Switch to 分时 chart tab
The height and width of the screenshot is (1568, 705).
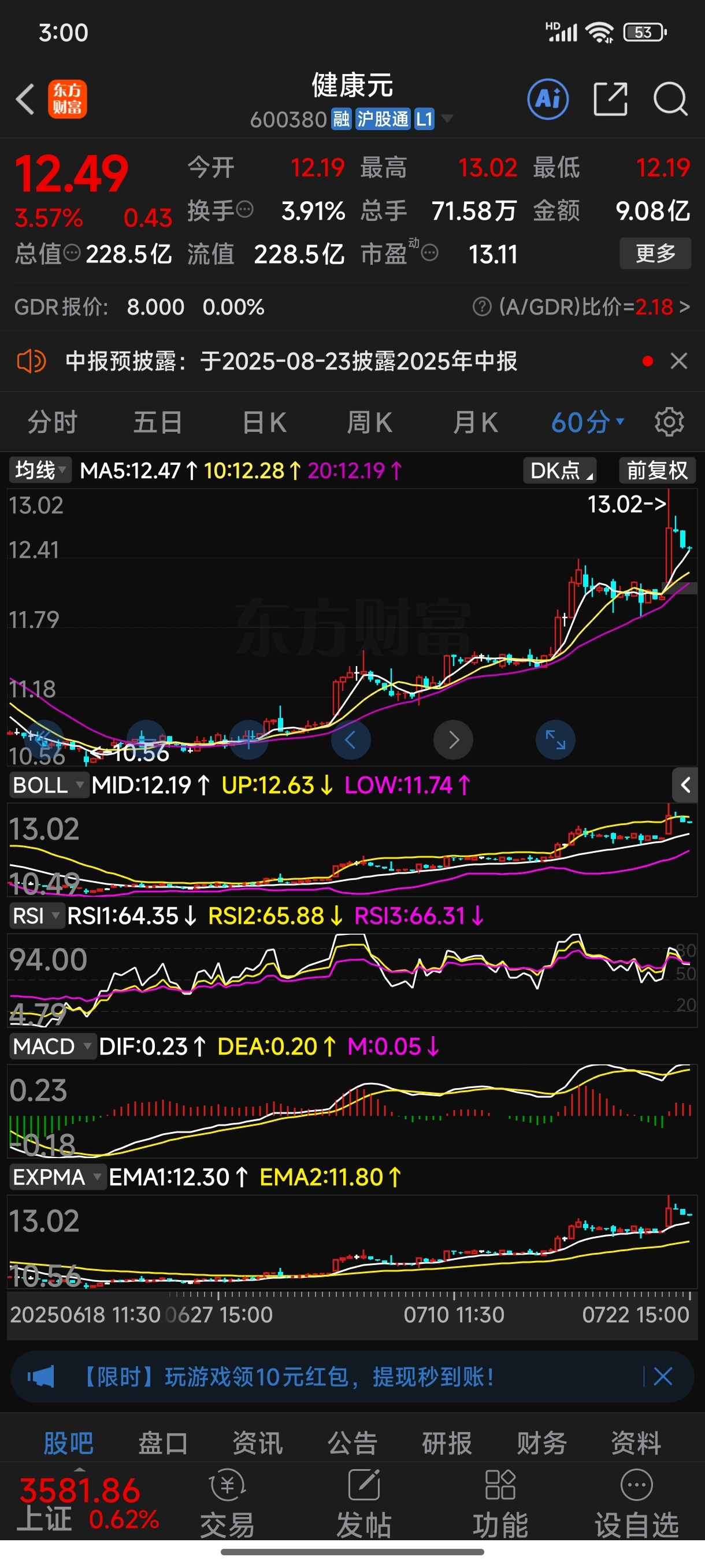pos(53,422)
